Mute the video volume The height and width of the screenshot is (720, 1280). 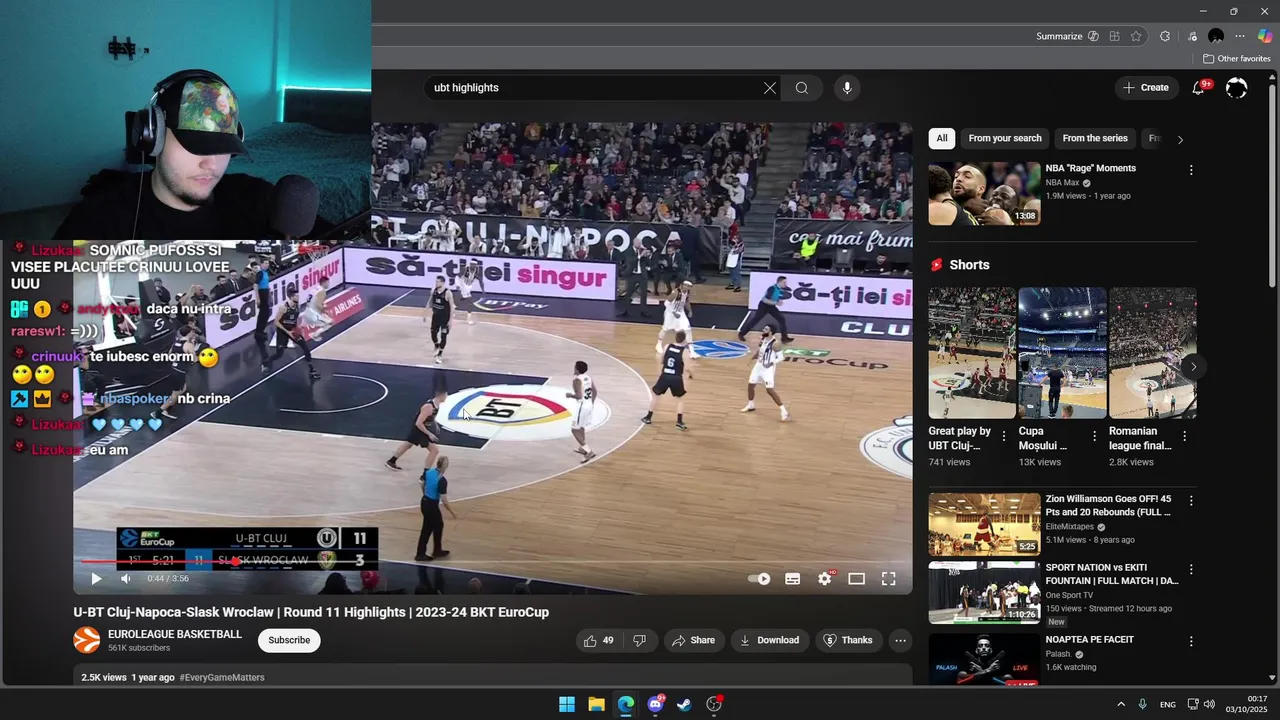click(x=126, y=578)
